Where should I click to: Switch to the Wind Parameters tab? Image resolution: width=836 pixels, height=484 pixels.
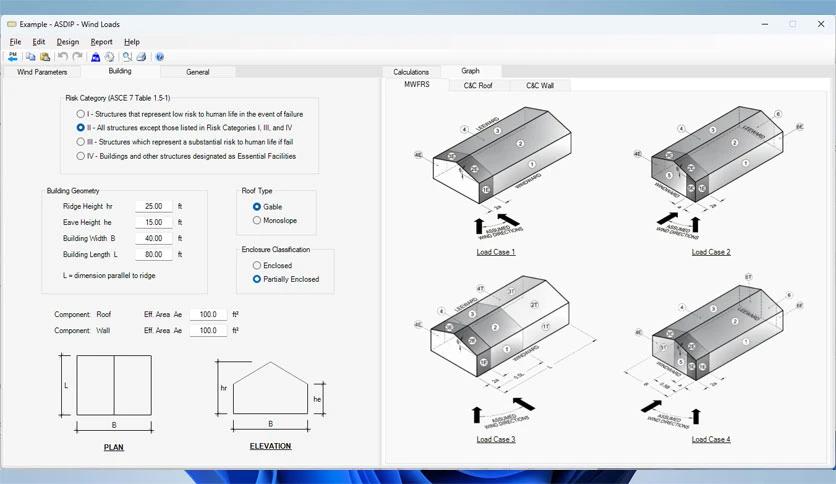42,72
